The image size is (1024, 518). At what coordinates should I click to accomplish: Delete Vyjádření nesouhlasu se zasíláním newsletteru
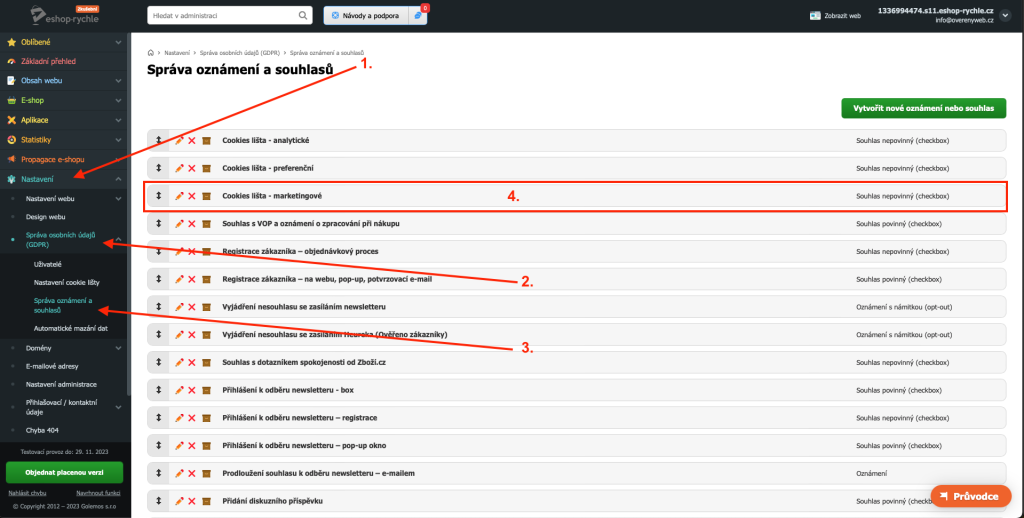[192, 306]
